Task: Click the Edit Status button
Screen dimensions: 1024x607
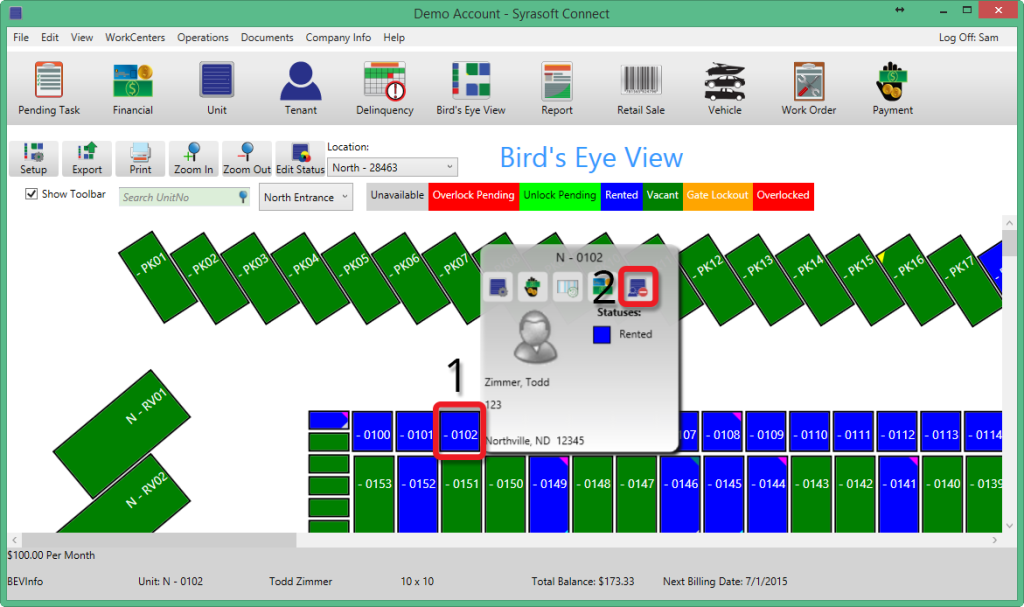Action: pos(300,159)
